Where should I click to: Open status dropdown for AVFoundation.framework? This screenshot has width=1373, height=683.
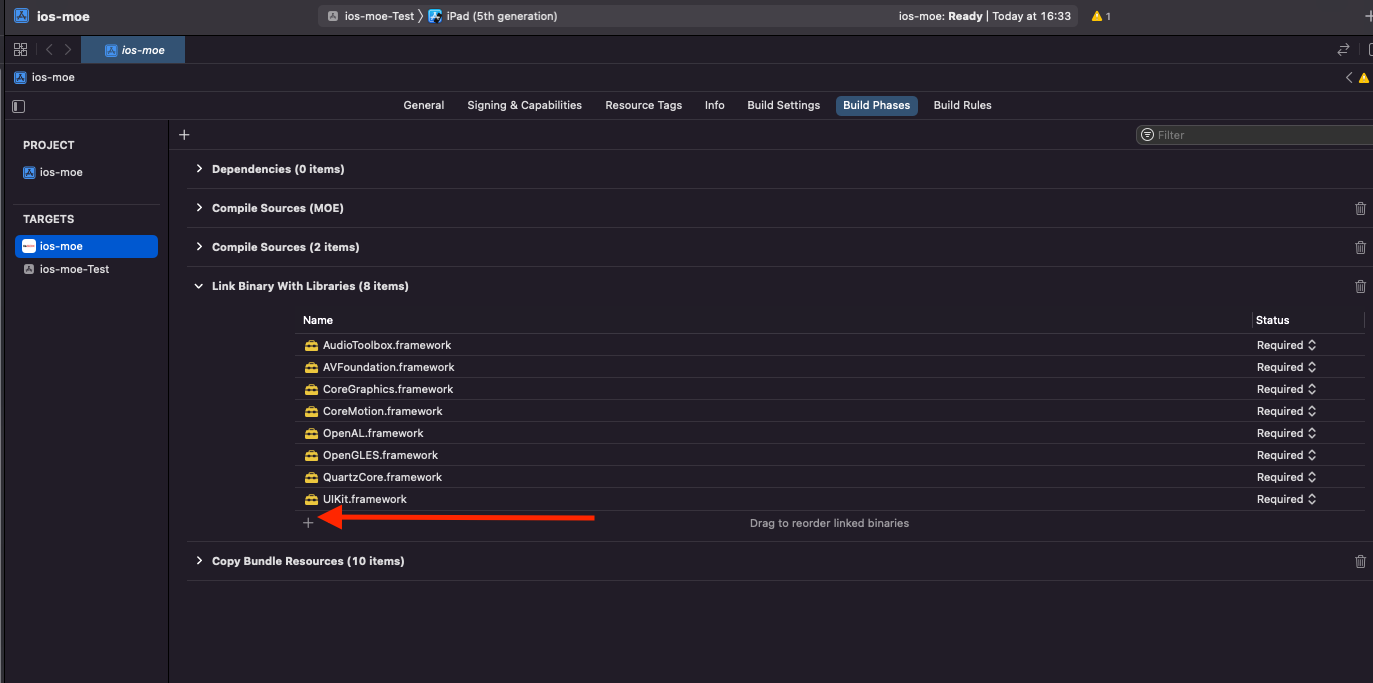click(x=1286, y=367)
